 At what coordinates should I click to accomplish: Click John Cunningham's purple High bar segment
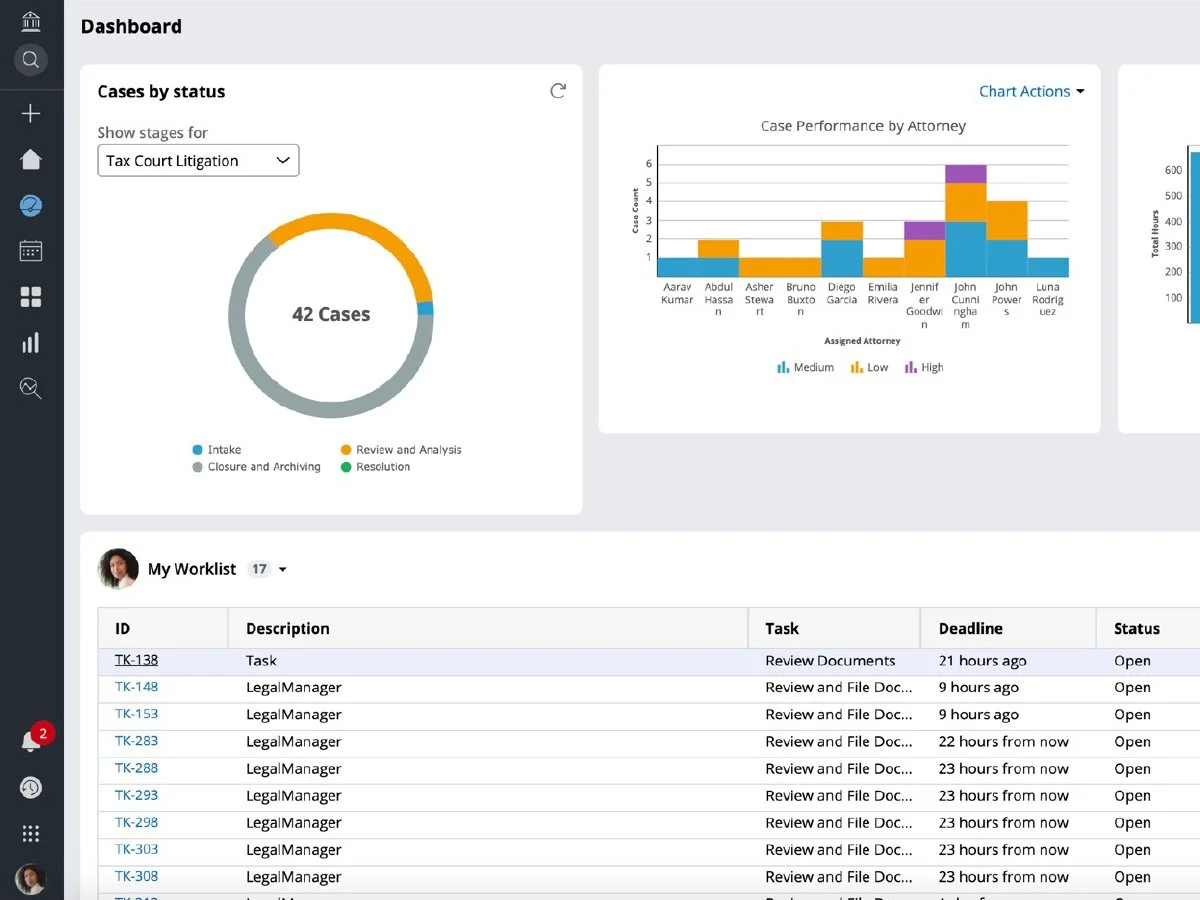point(965,174)
